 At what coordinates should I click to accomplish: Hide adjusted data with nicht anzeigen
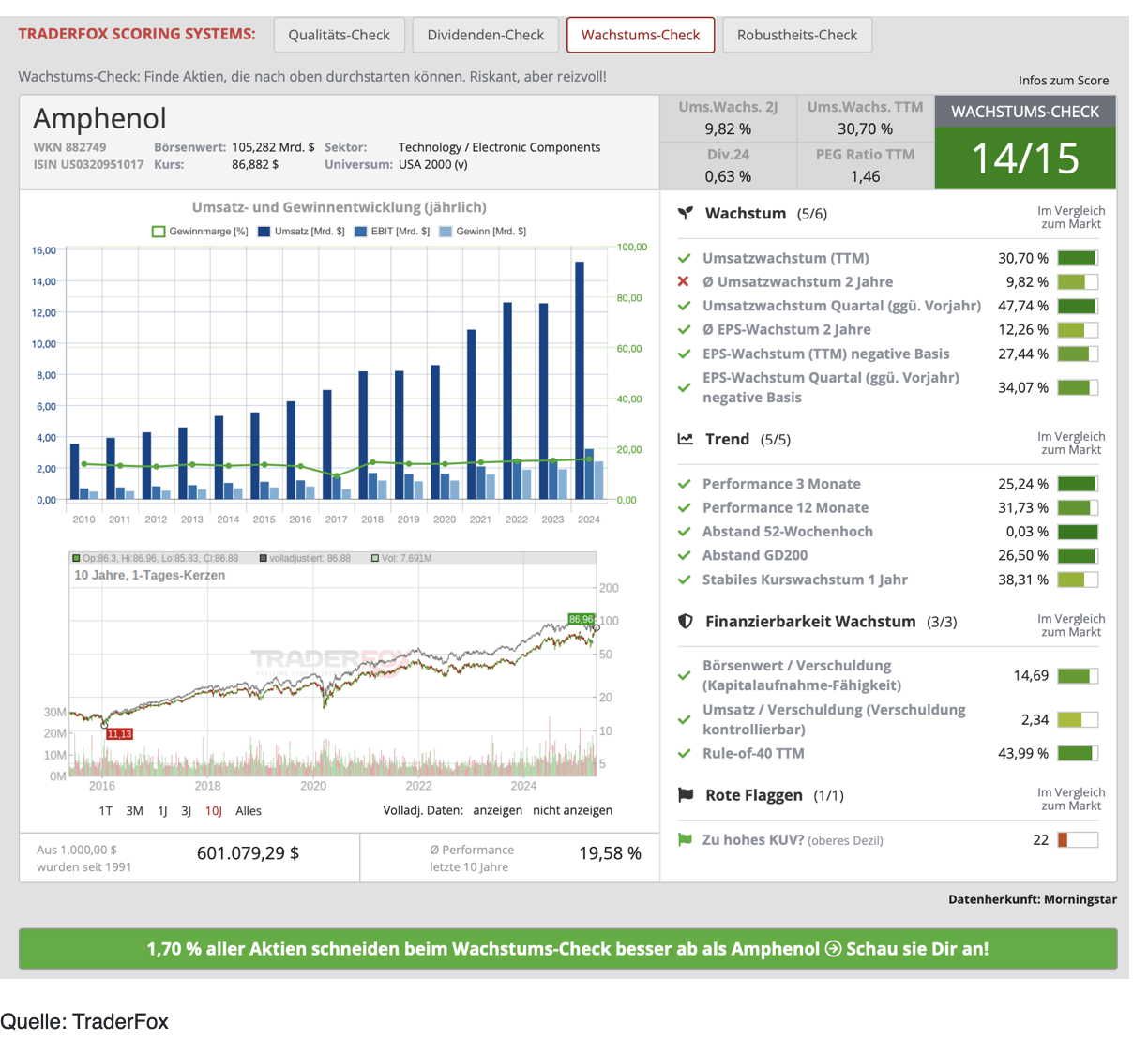click(573, 810)
